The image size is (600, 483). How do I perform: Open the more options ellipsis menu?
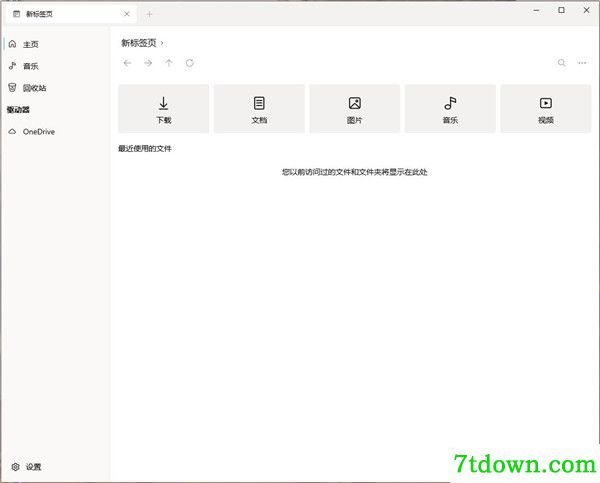[x=582, y=63]
